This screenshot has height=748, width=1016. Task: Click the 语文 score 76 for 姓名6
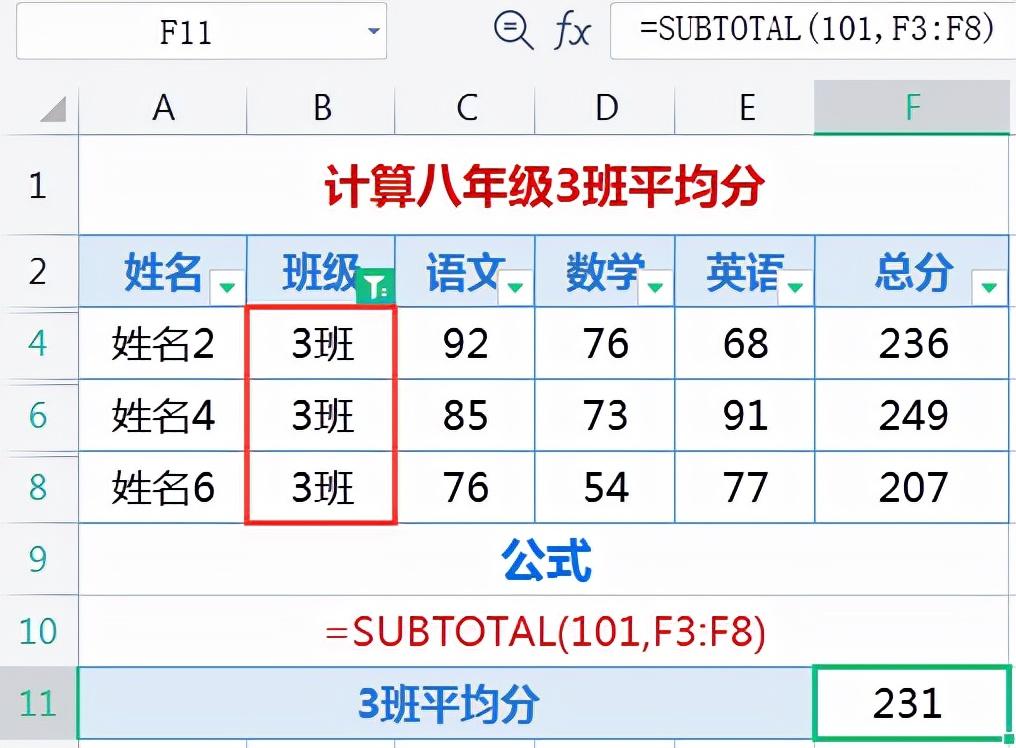pyautogui.click(x=465, y=487)
